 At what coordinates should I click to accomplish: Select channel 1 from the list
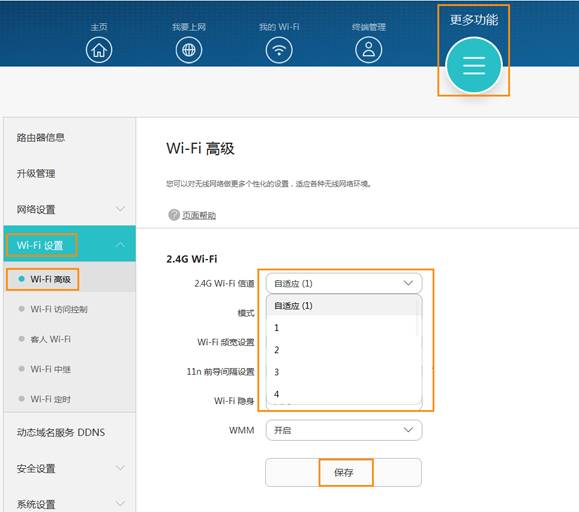click(344, 328)
